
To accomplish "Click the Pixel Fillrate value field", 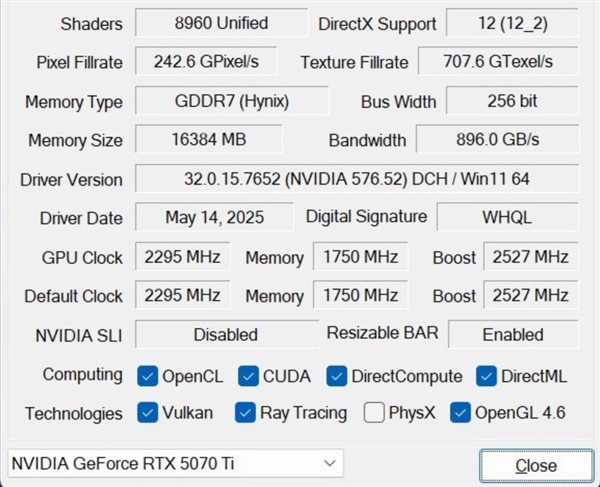I will 207,62.
